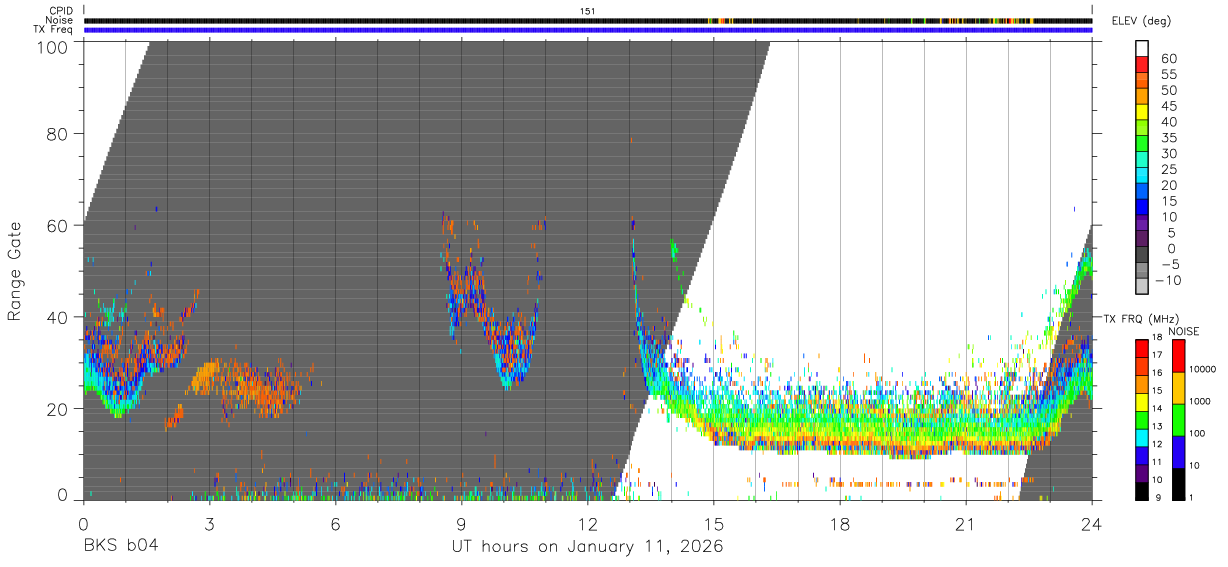Click ELEV colorbar label 55
The image size is (1228, 567).
1169,74
